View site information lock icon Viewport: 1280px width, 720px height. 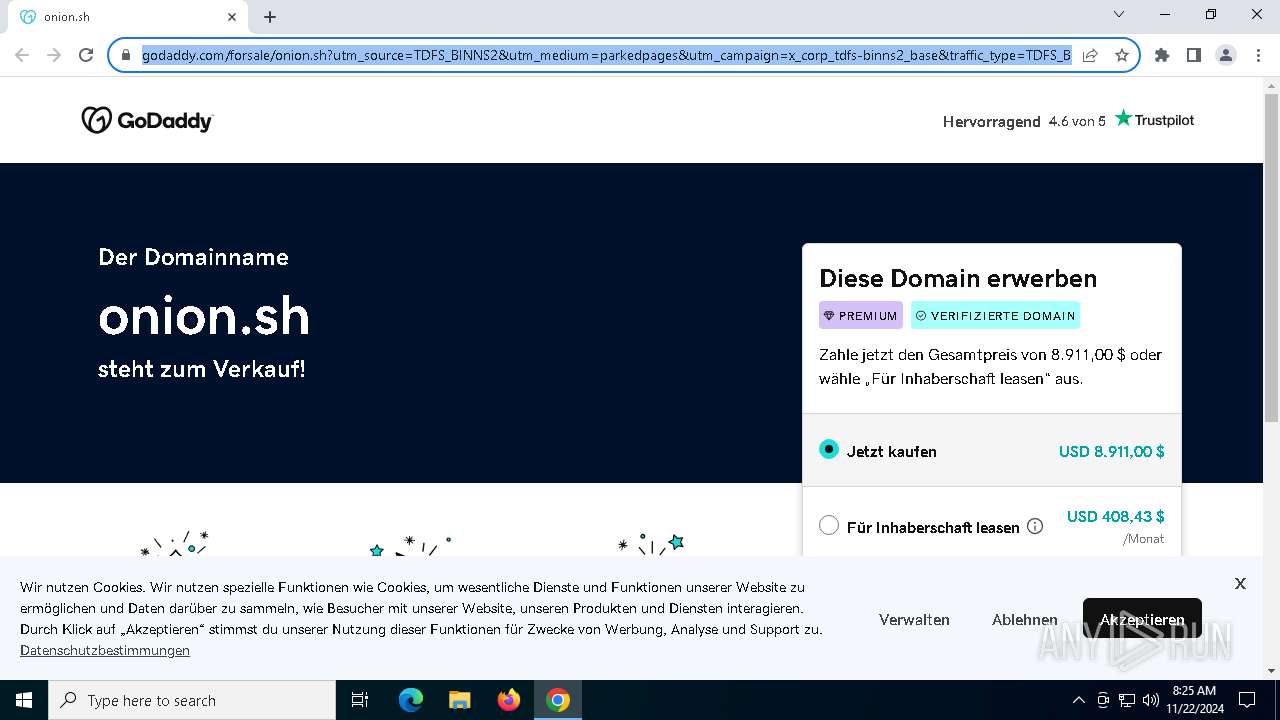[x=126, y=55]
